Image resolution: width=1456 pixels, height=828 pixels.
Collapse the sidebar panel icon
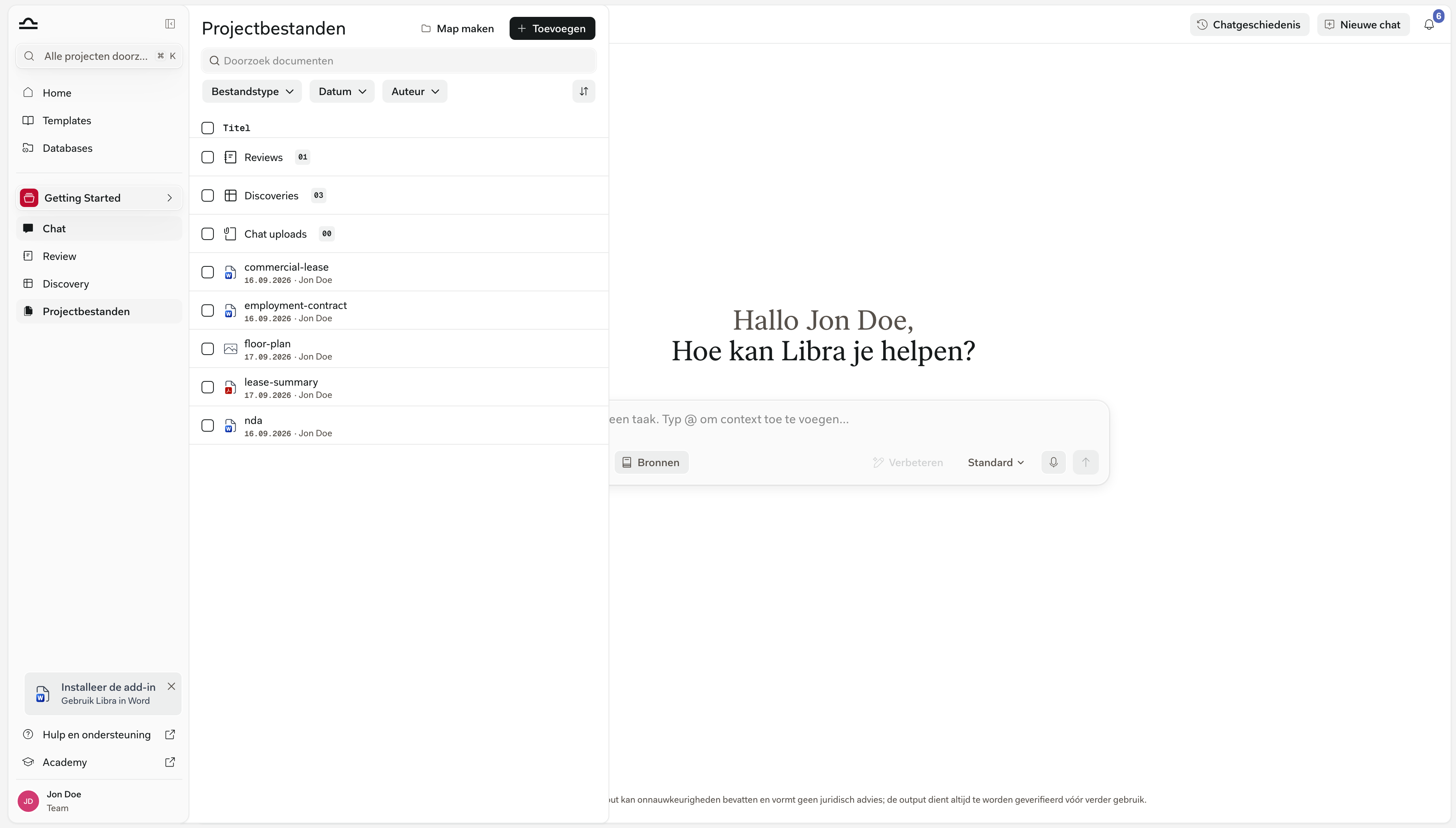point(170,23)
